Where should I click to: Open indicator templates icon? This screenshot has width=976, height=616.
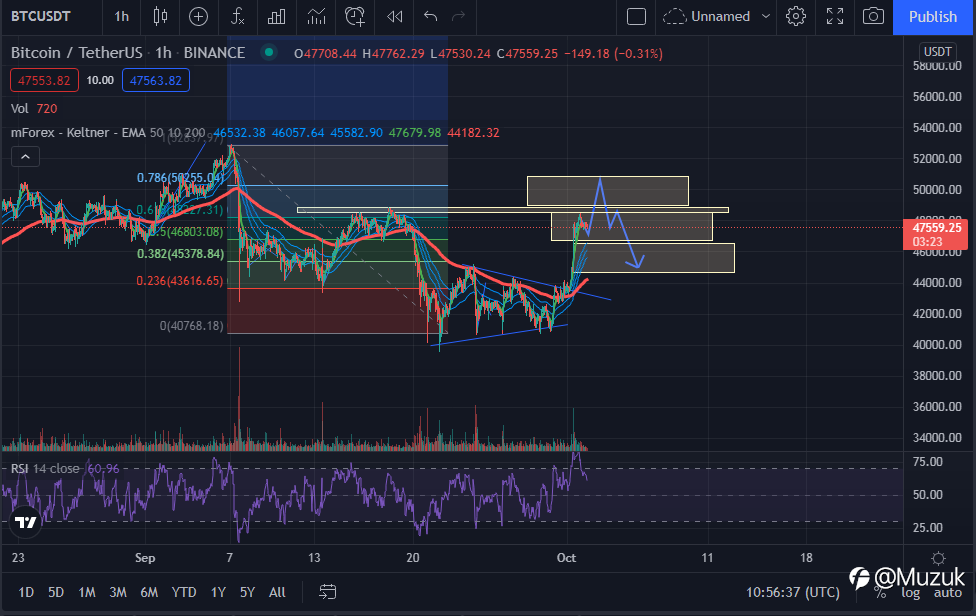(316, 17)
